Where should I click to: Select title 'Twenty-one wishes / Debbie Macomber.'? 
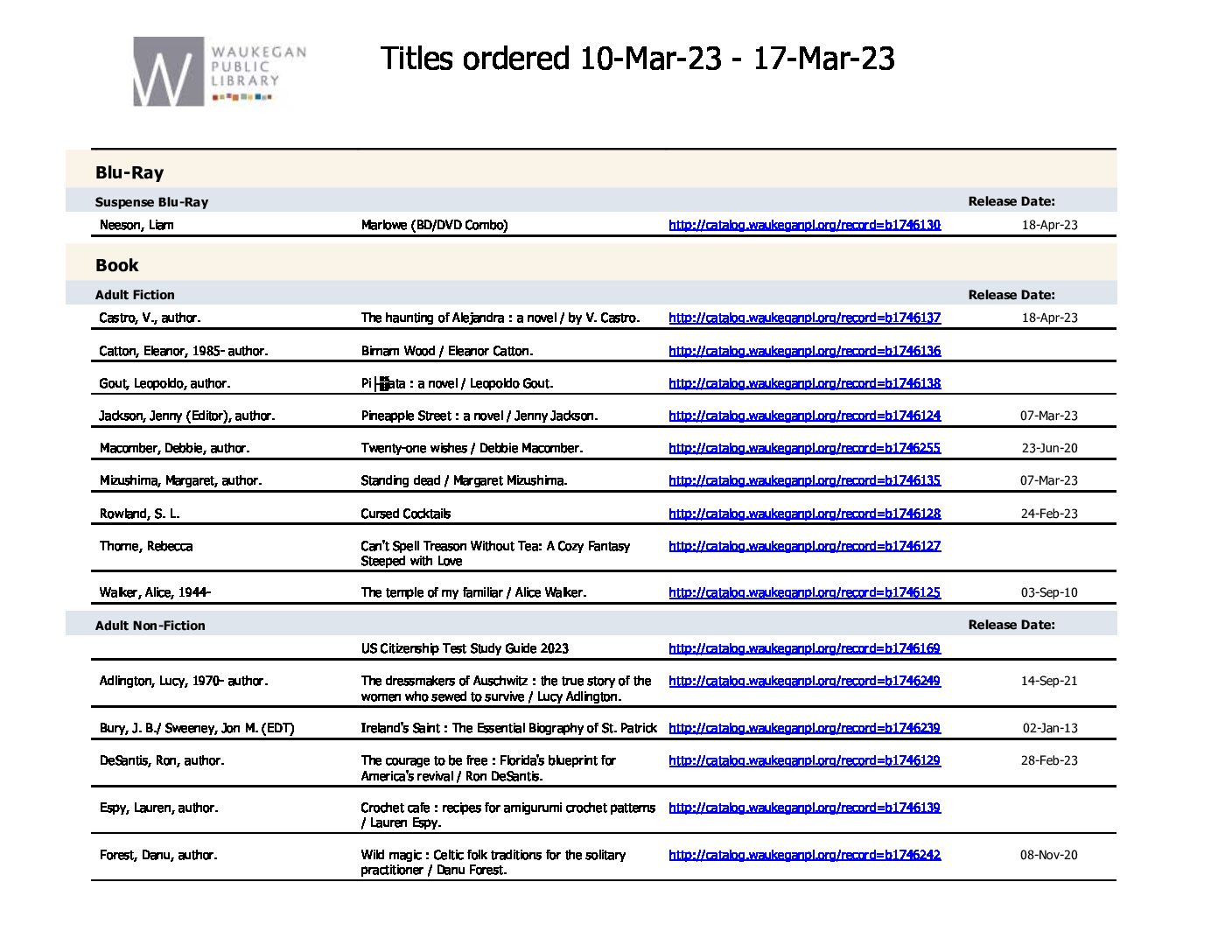(x=472, y=448)
